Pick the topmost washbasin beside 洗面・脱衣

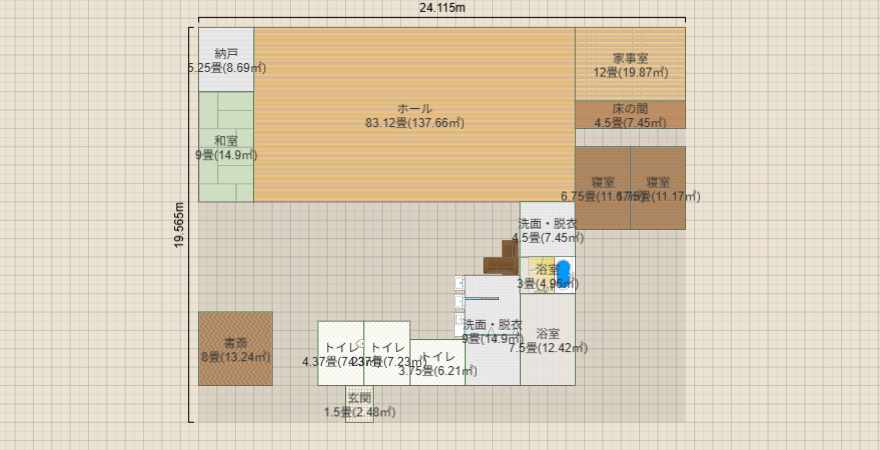coord(459,283)
